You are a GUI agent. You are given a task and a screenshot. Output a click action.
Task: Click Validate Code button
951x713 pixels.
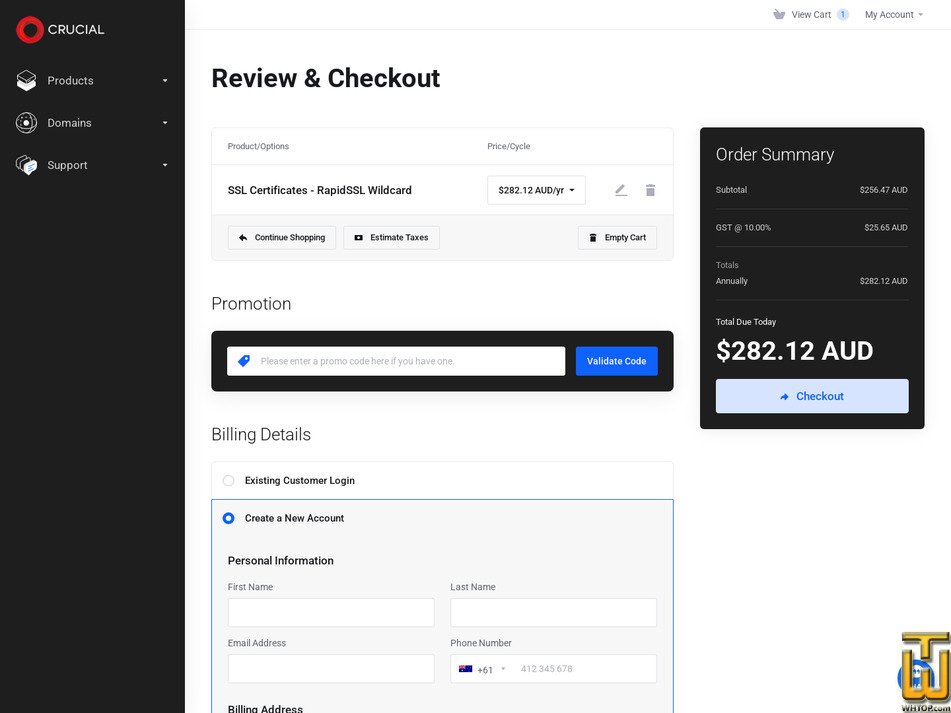(616, 361)
